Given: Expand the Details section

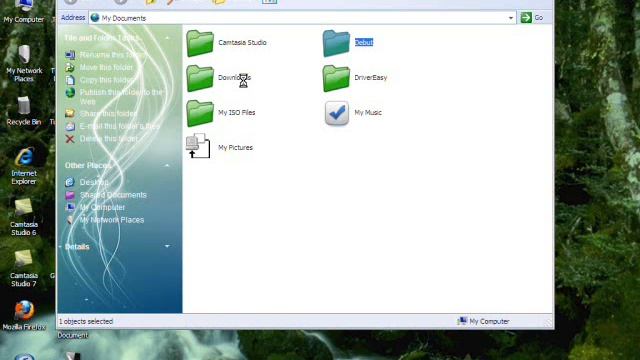Looking at the screenshot, I should point(167,246).
